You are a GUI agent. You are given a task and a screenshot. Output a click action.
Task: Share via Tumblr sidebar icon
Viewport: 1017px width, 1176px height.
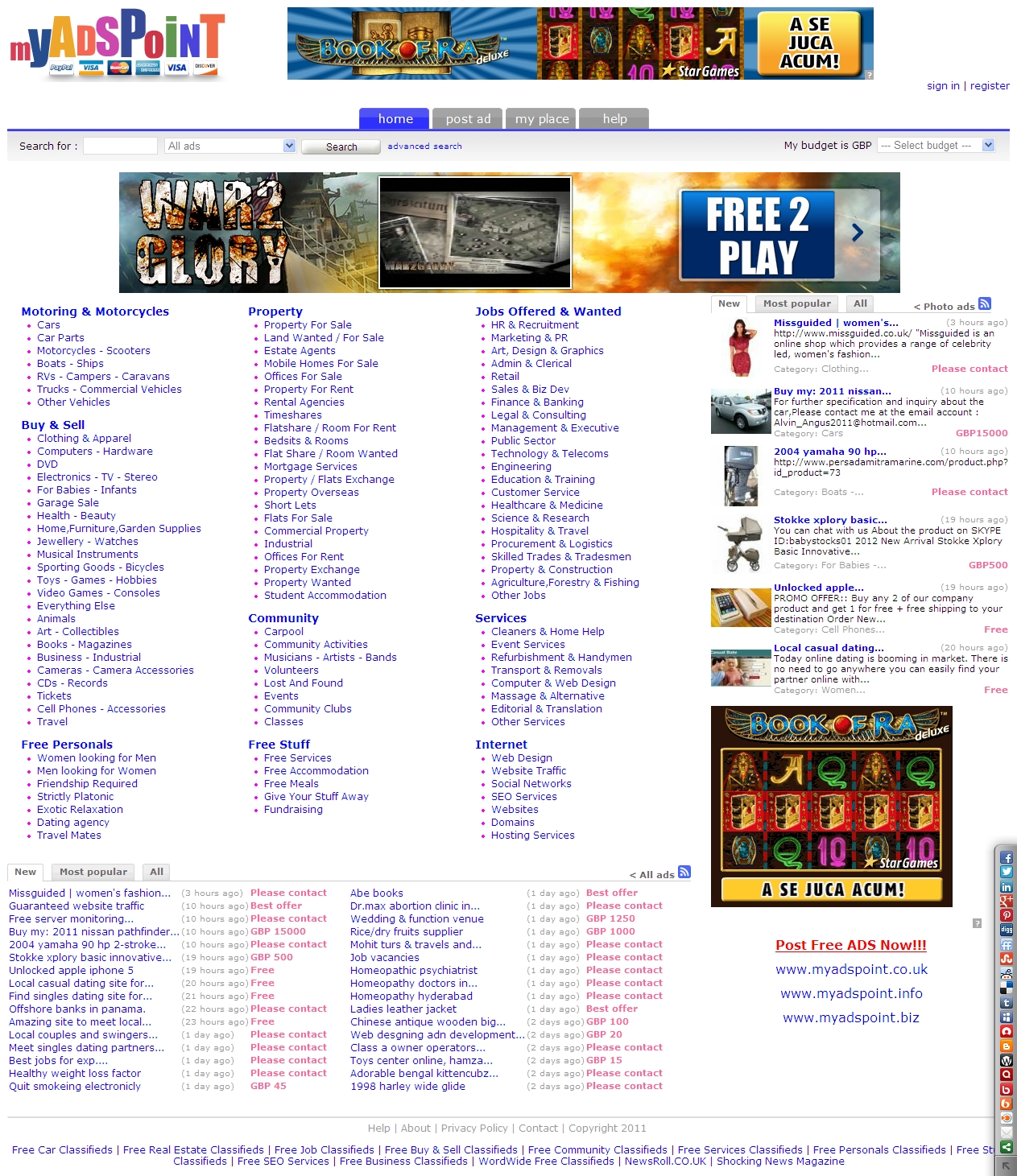coord(1007,1002)
